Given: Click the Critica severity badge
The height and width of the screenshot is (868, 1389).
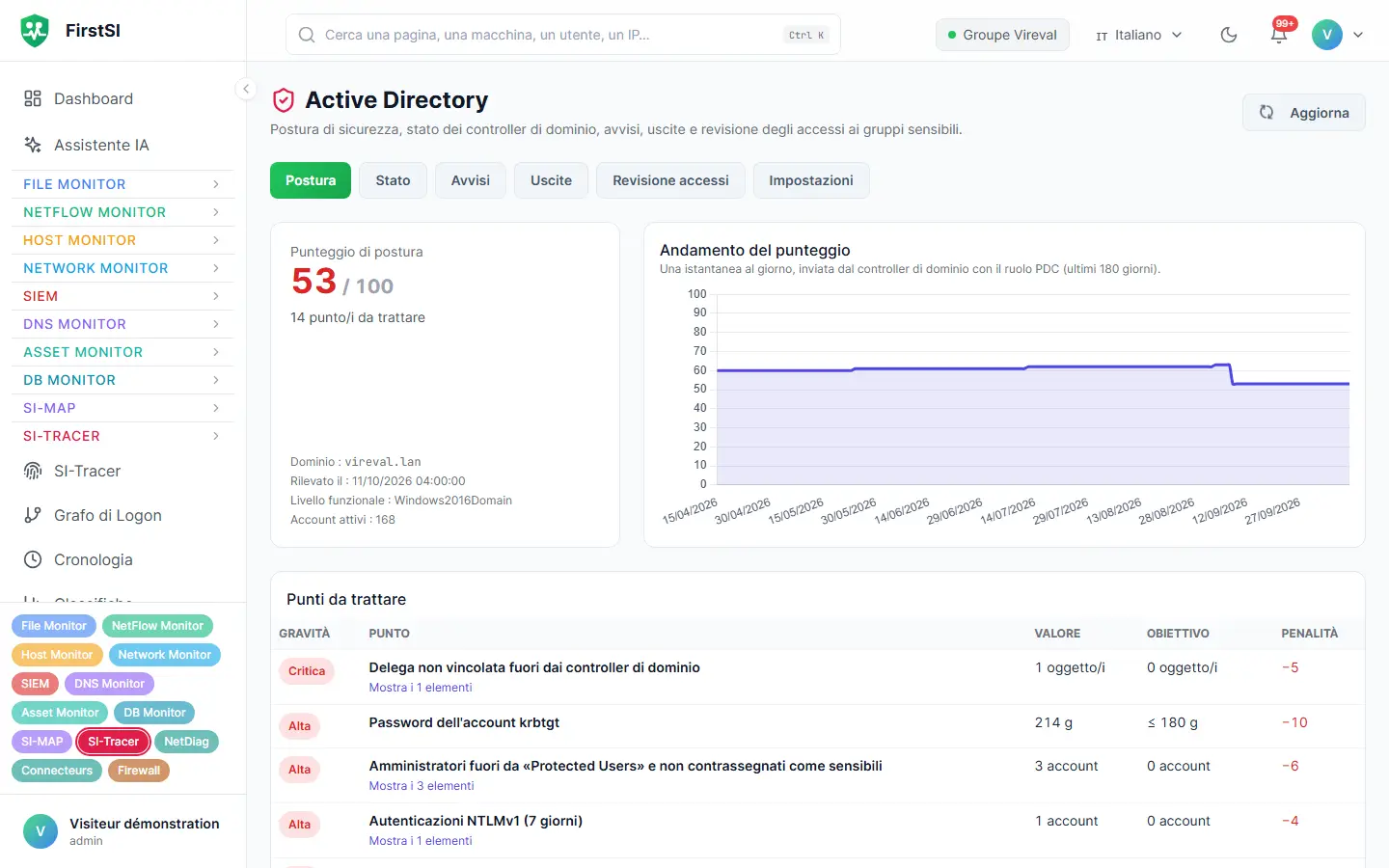Looking at the screenshot, I should point(307,671).
